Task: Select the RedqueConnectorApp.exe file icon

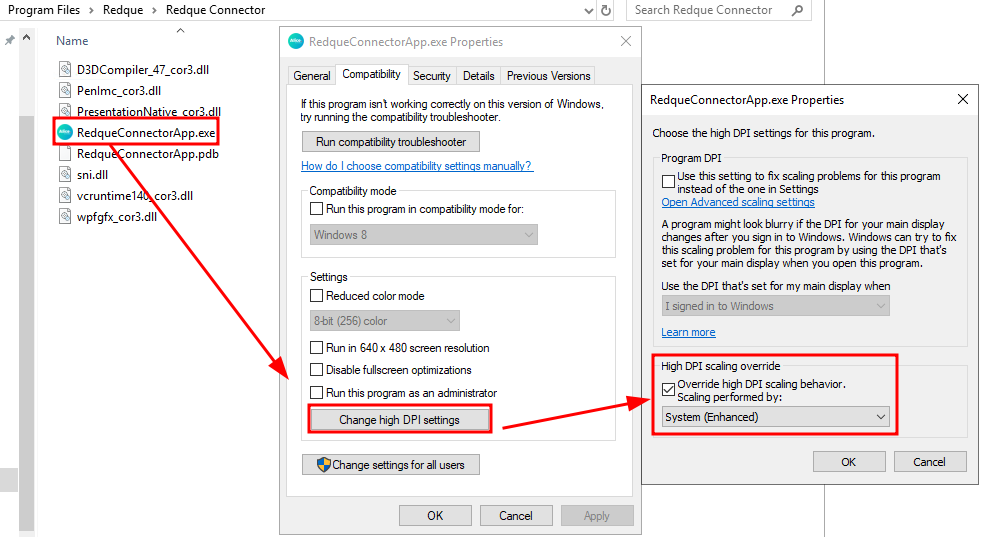Action: (65, 132)
